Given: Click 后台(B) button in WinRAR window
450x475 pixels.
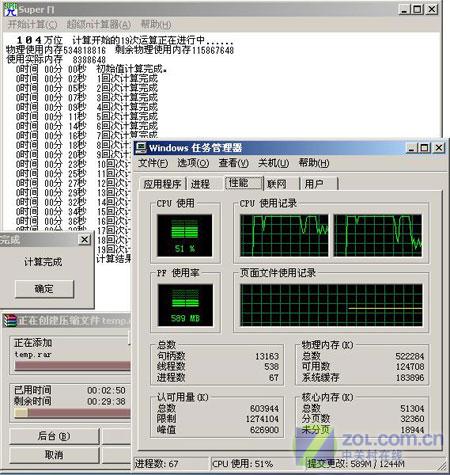Looking at the screenshot, I should coord(54,436).
